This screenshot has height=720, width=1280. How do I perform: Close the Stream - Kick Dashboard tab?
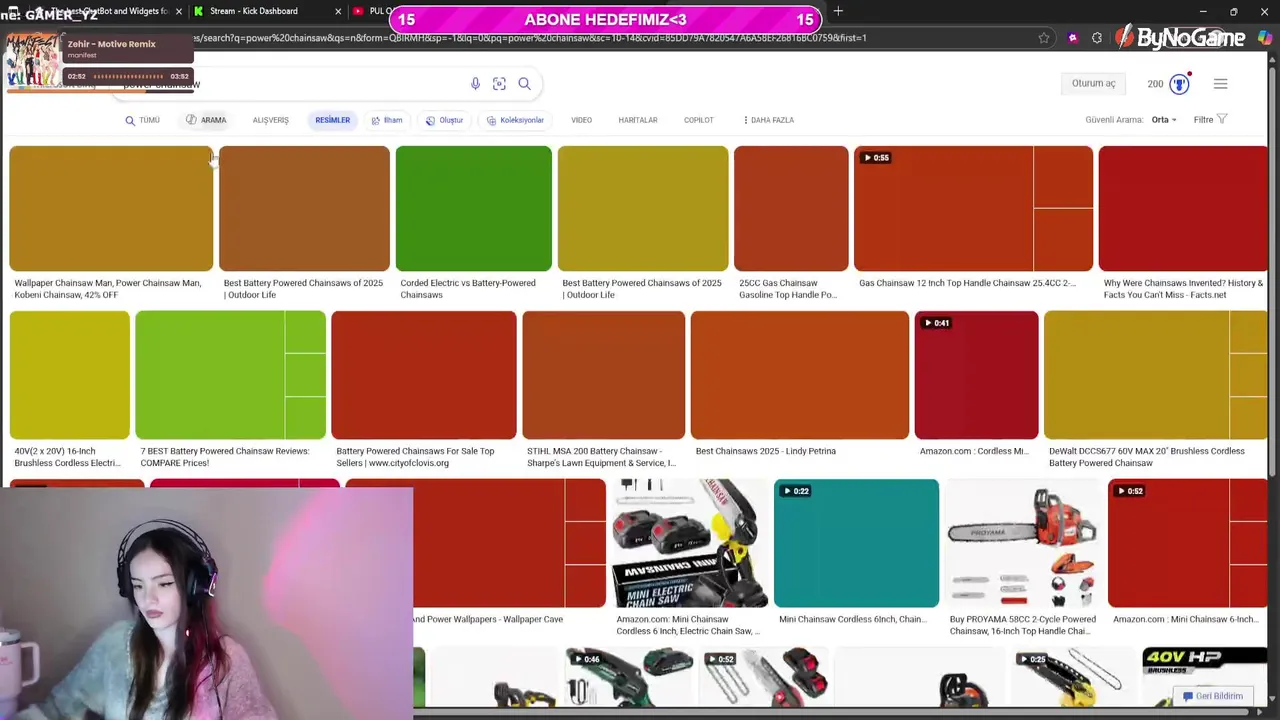[x=338, y=11]
